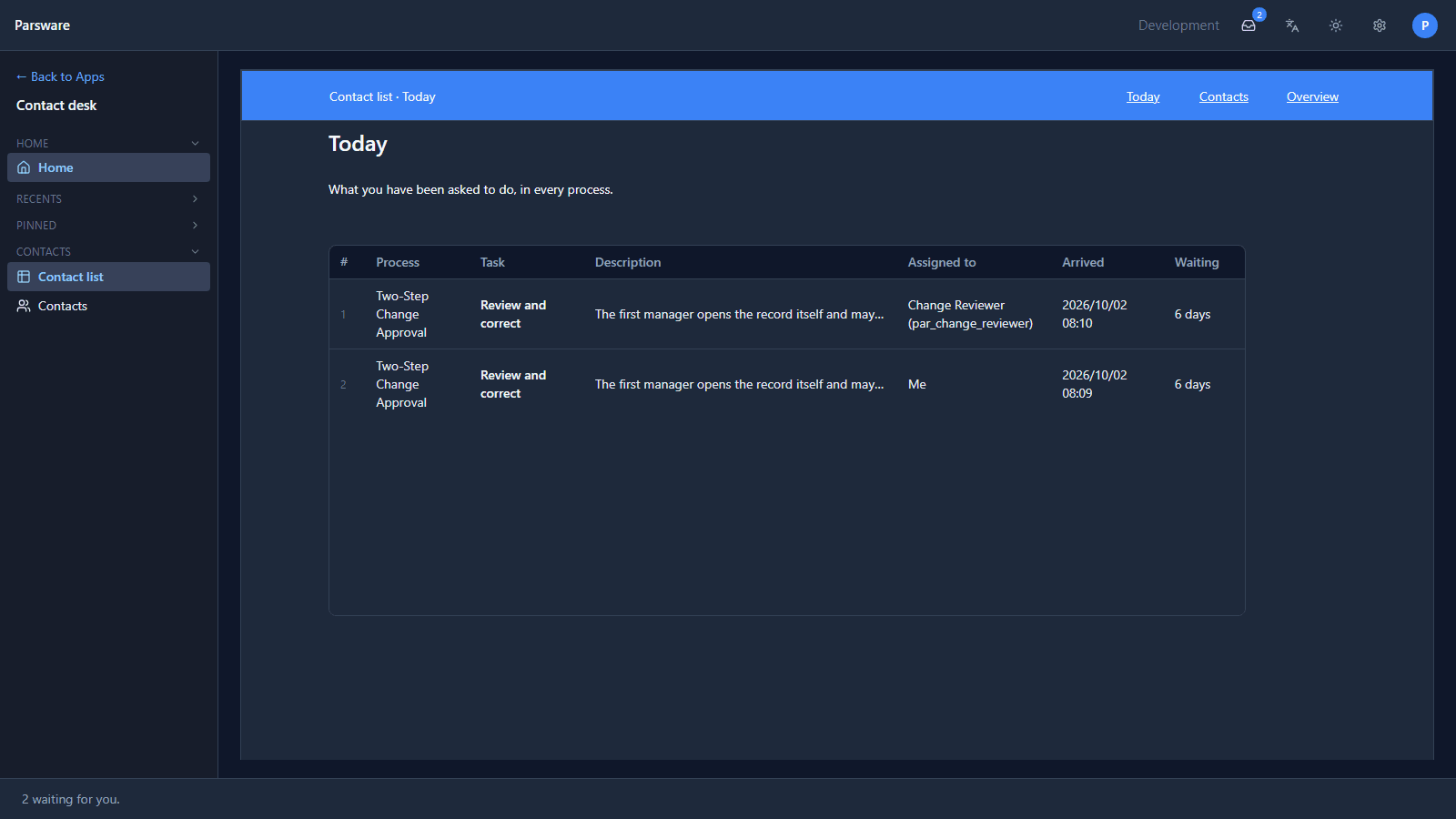Click the 'Me' assigned-to cell
Viewport: 1456px width, 819px height.
click(x=917, y=384)
